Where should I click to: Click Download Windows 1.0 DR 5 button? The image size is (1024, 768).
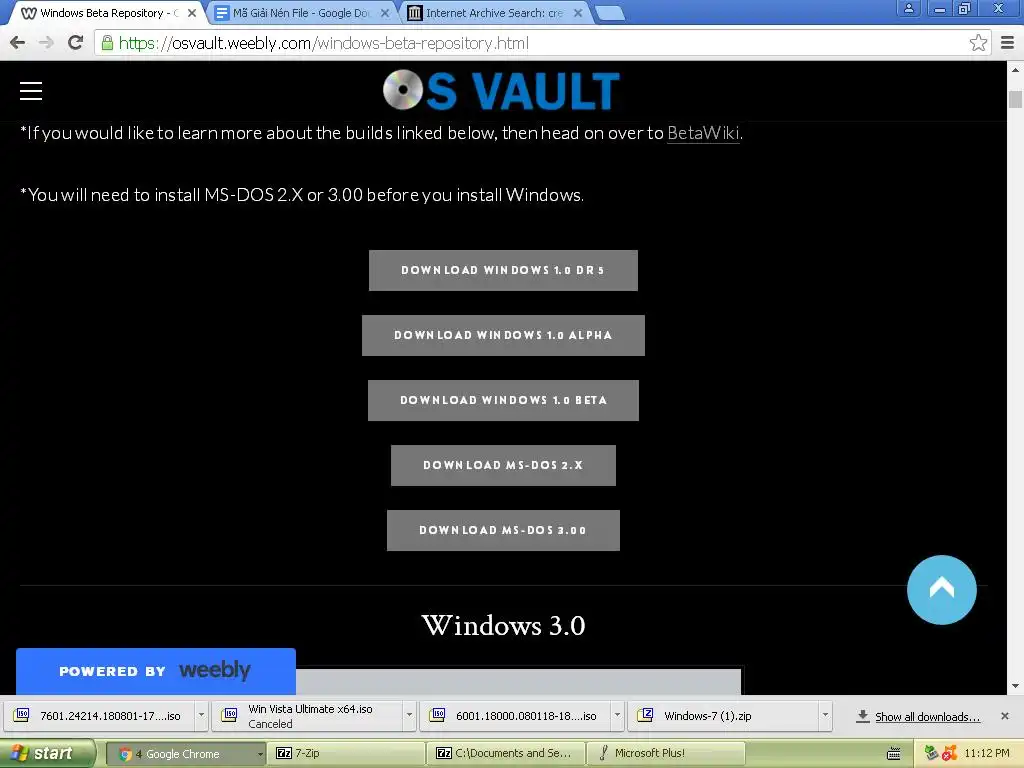(503, 270)
